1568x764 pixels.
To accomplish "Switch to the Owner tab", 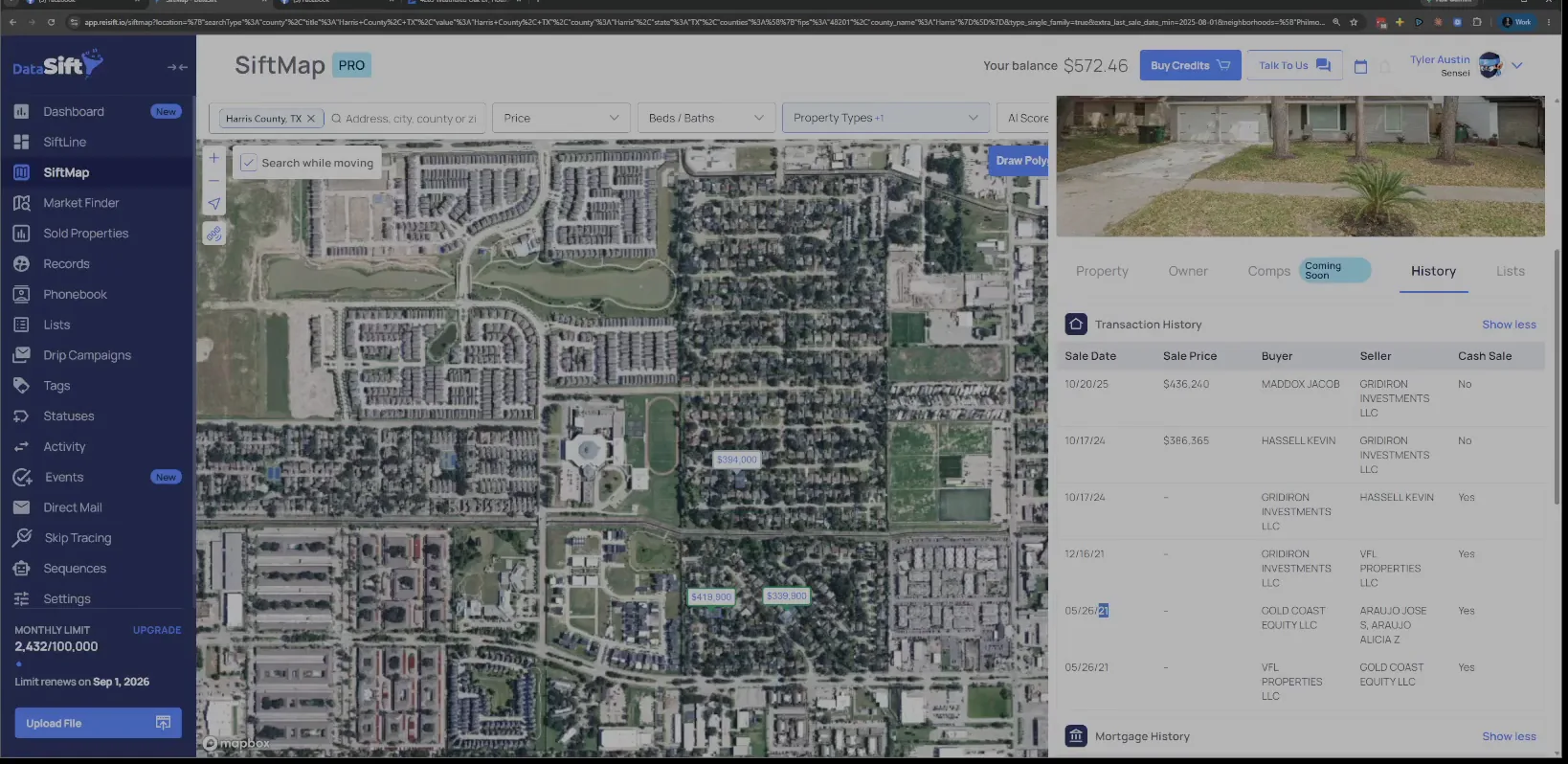I will (1188, 271).
